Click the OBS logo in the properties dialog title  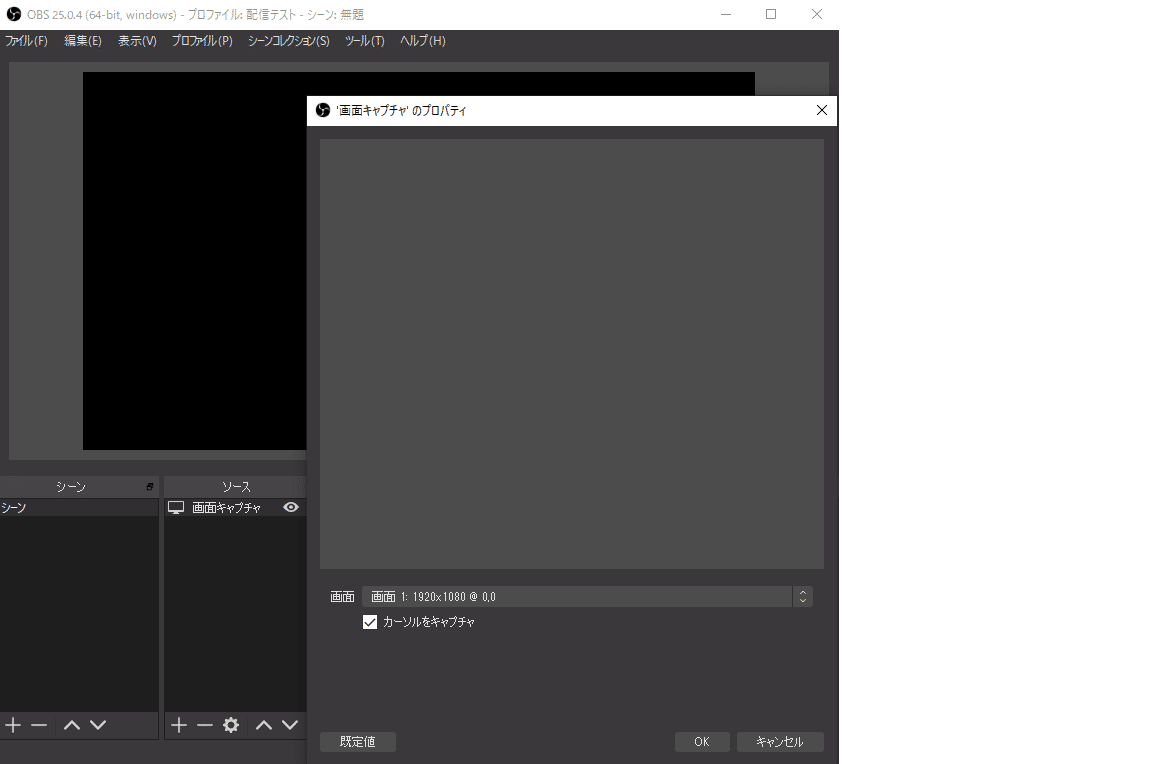pyautogui.click(x=322, y=110)
